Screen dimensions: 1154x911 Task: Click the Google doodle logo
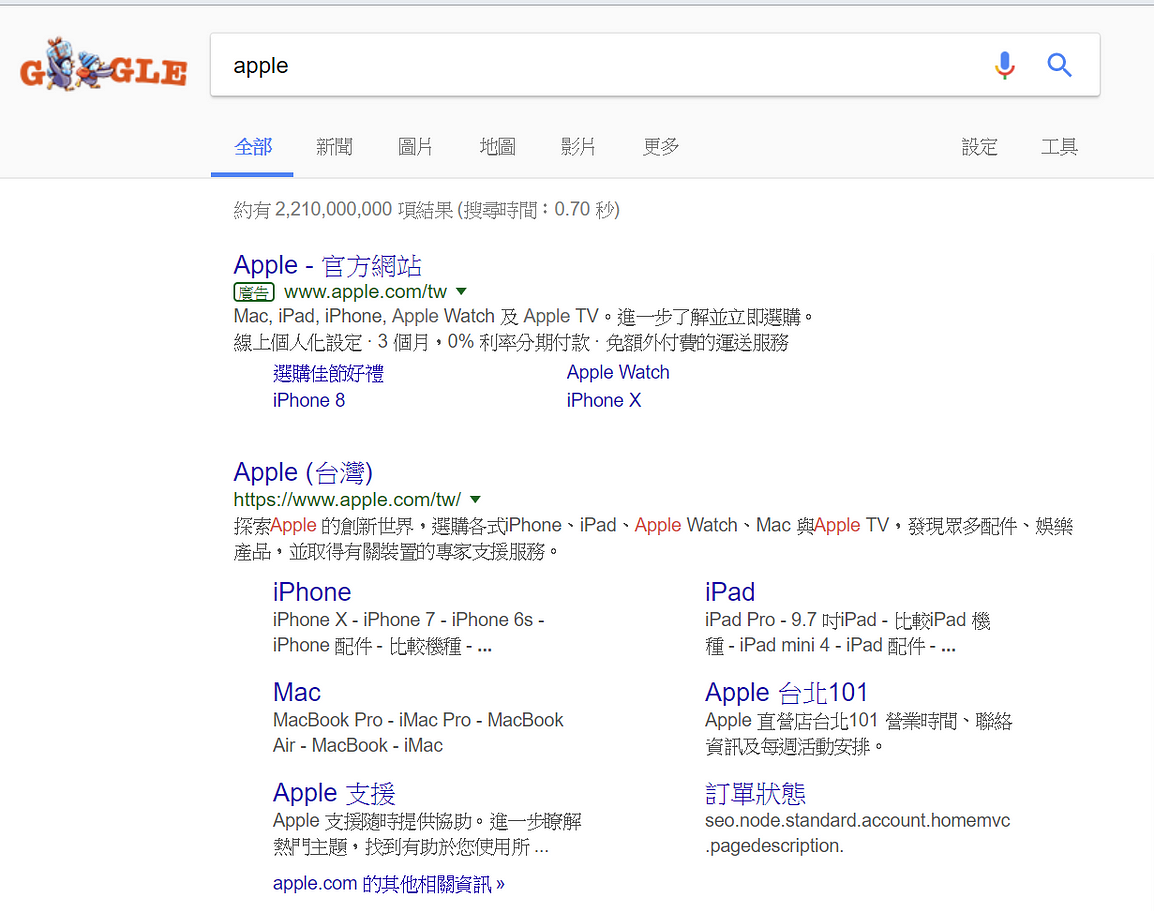[103, 68]
